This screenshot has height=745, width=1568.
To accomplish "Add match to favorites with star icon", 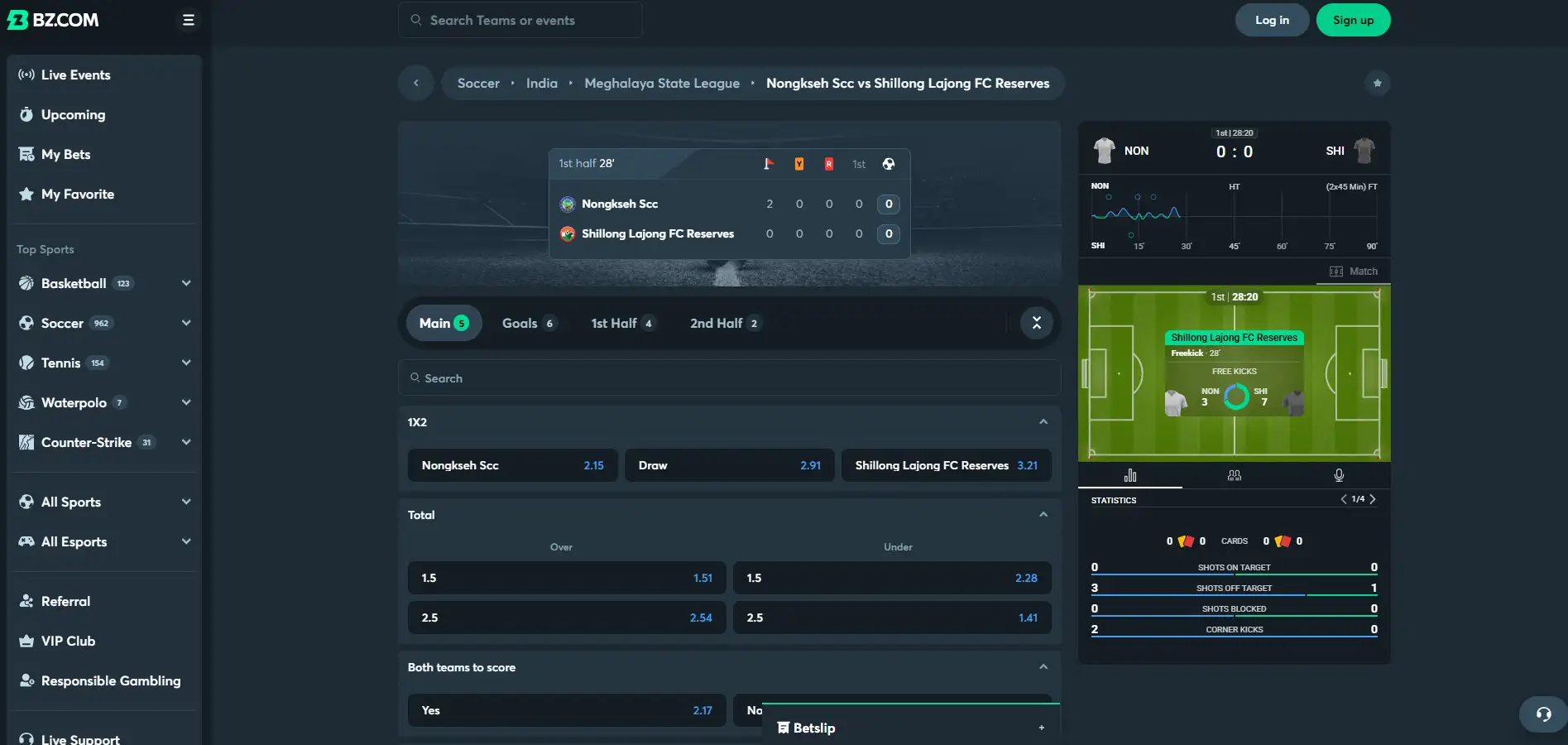I will [1377, 83].
